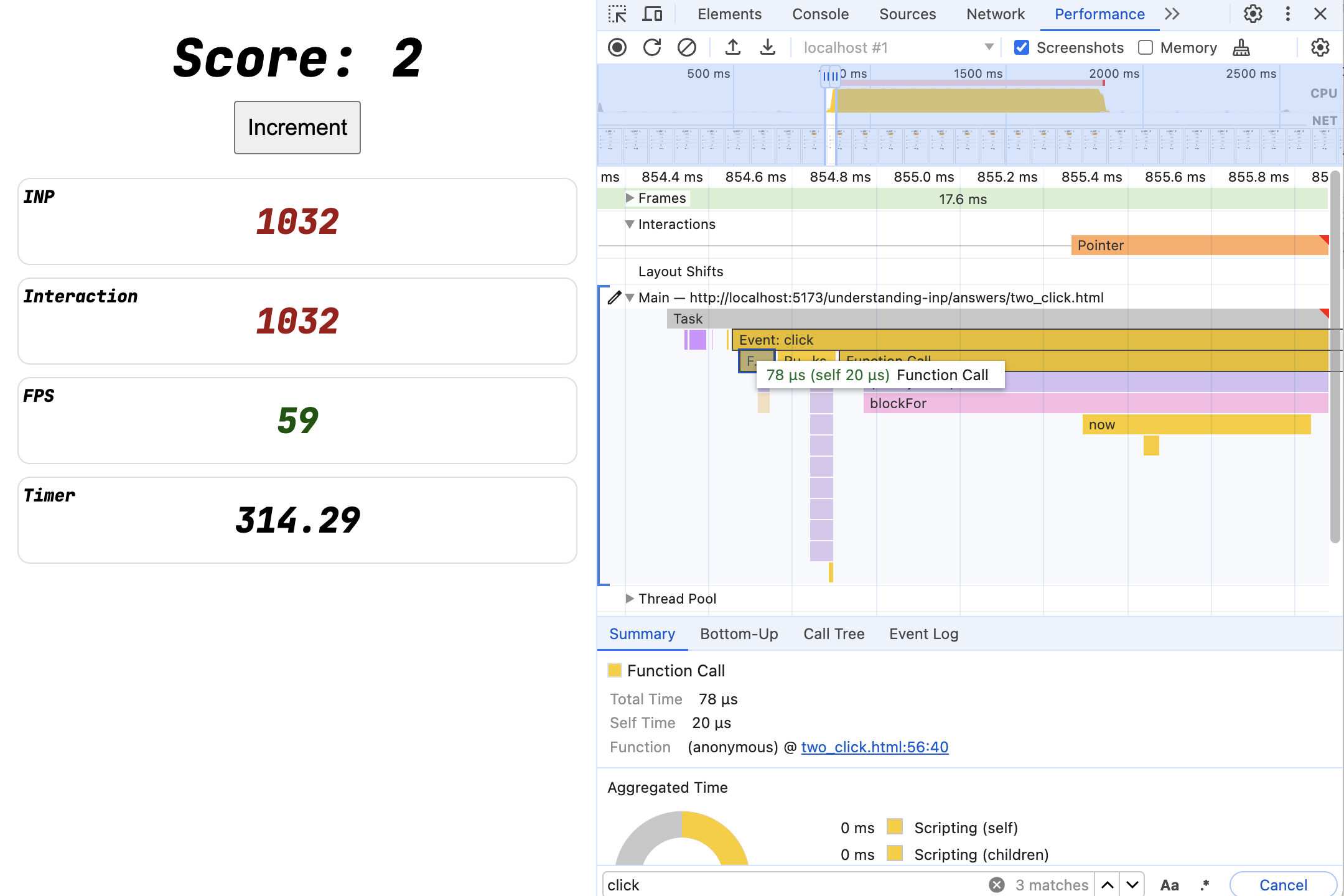Click the clear profile results icon

686,47
